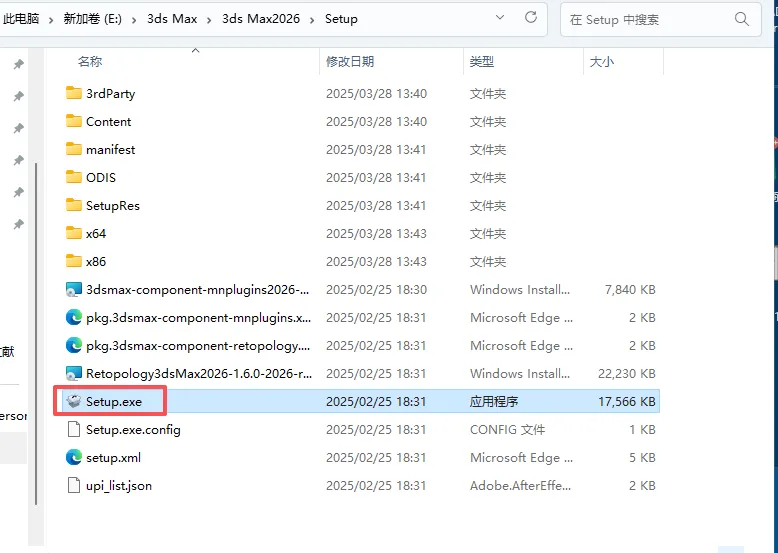The width and height of the screenshot is (778, 553).
Task: Select the file name 3dsmax-component-mnplugins2026-...
Action: 197,290
